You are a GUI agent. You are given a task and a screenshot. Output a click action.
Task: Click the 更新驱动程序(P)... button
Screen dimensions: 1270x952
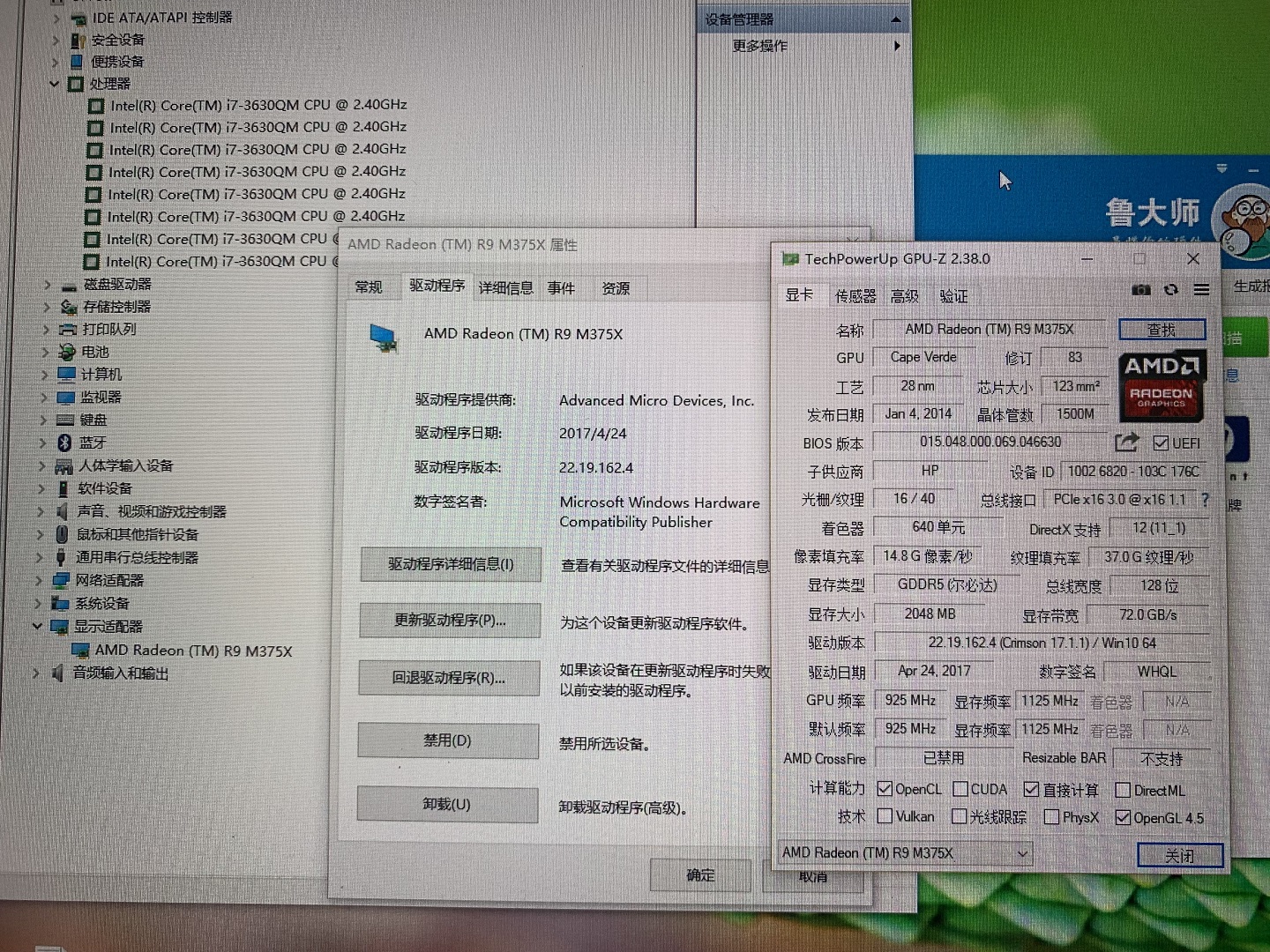tap(450, 621)
